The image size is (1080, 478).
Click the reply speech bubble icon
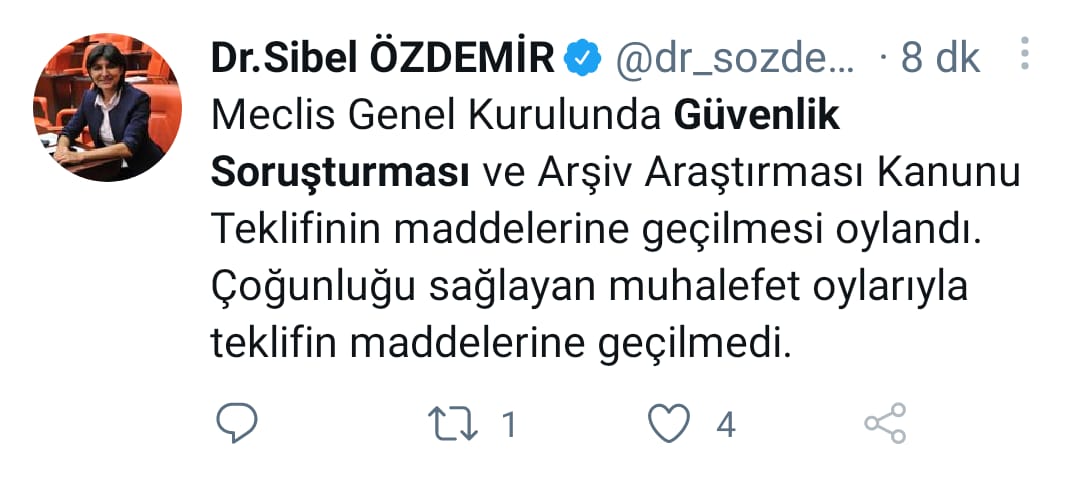[238, 424]
